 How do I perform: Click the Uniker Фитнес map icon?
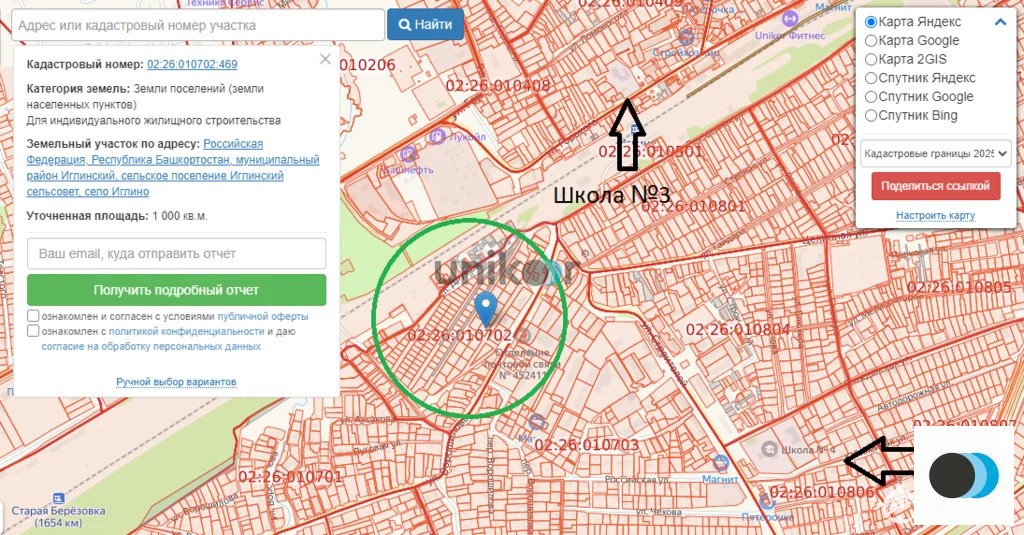(790, 19)
